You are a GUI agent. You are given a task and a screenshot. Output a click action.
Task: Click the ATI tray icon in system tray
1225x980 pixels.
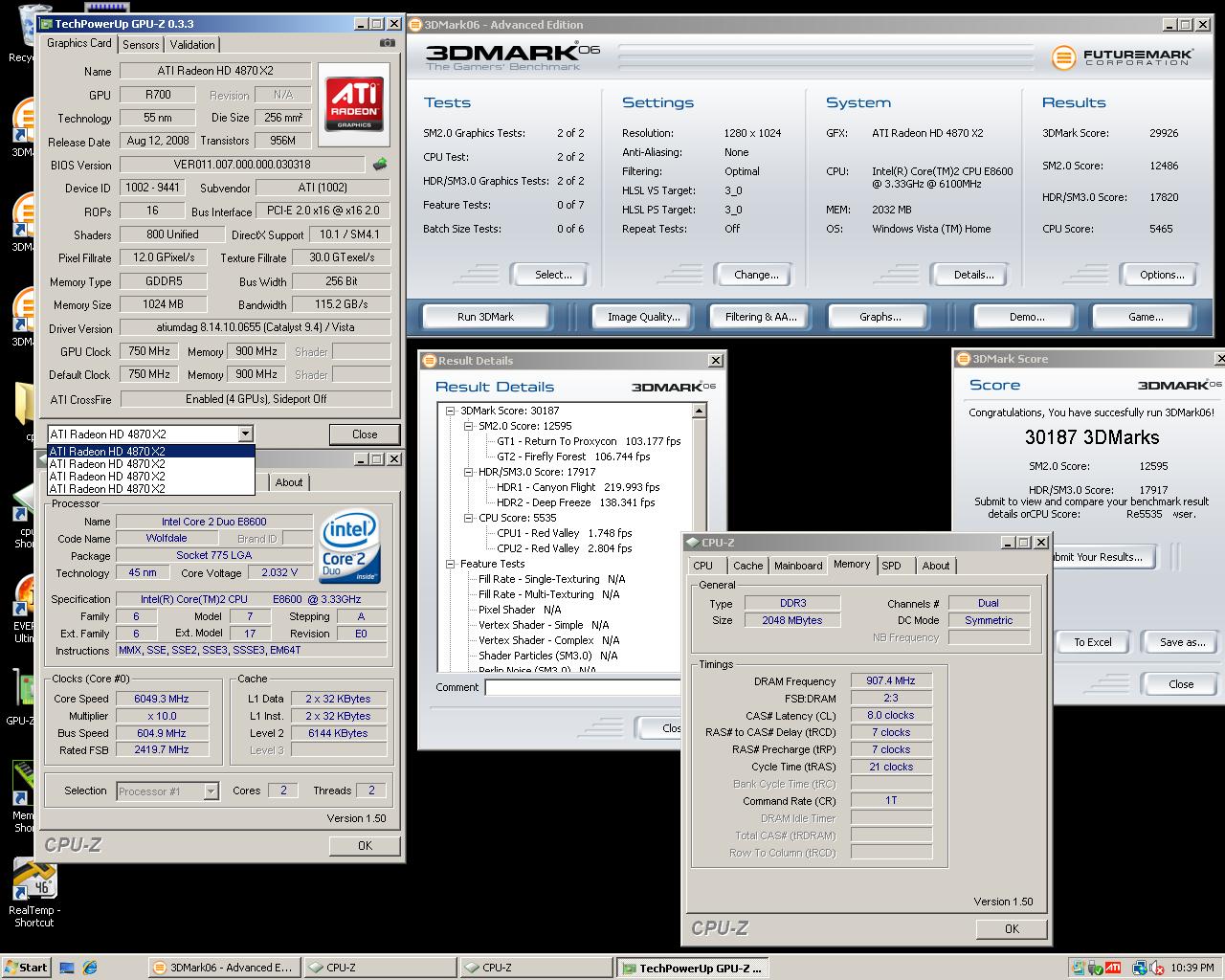1113,968
